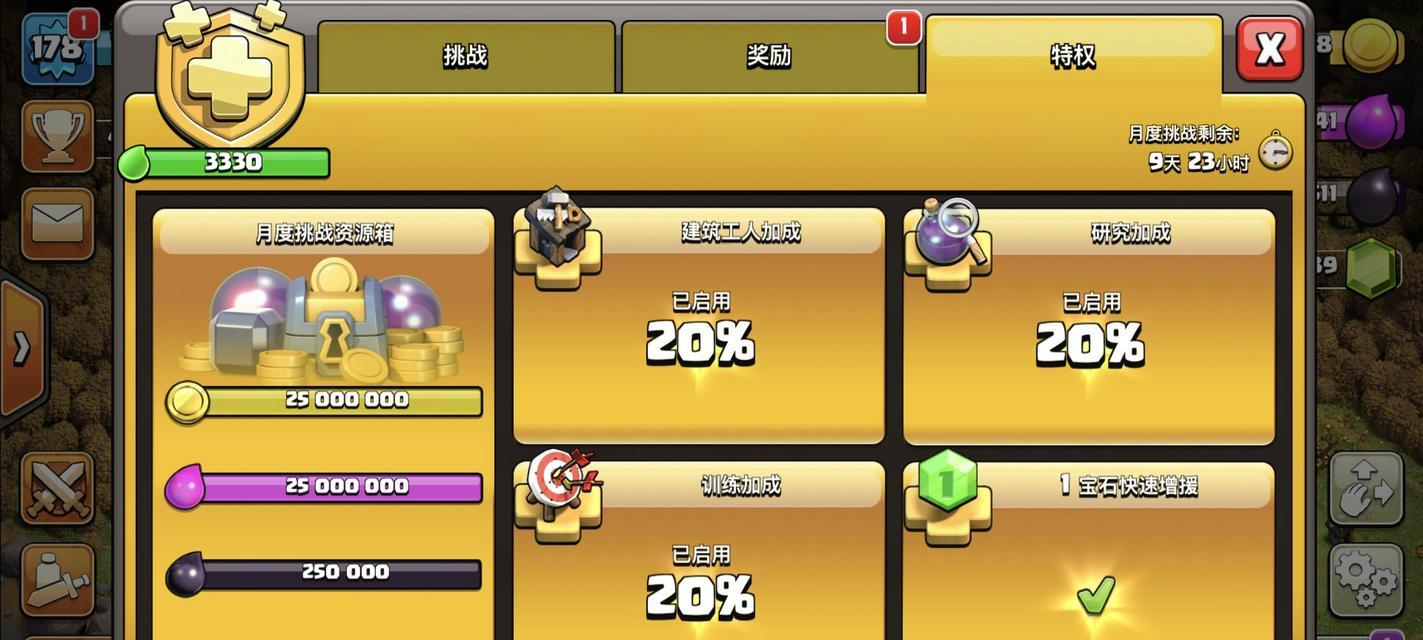Image resolution: width=1423 pixels, height=640 pixels.
Task: Click the green gem donation icon
Action: point(948,492)
